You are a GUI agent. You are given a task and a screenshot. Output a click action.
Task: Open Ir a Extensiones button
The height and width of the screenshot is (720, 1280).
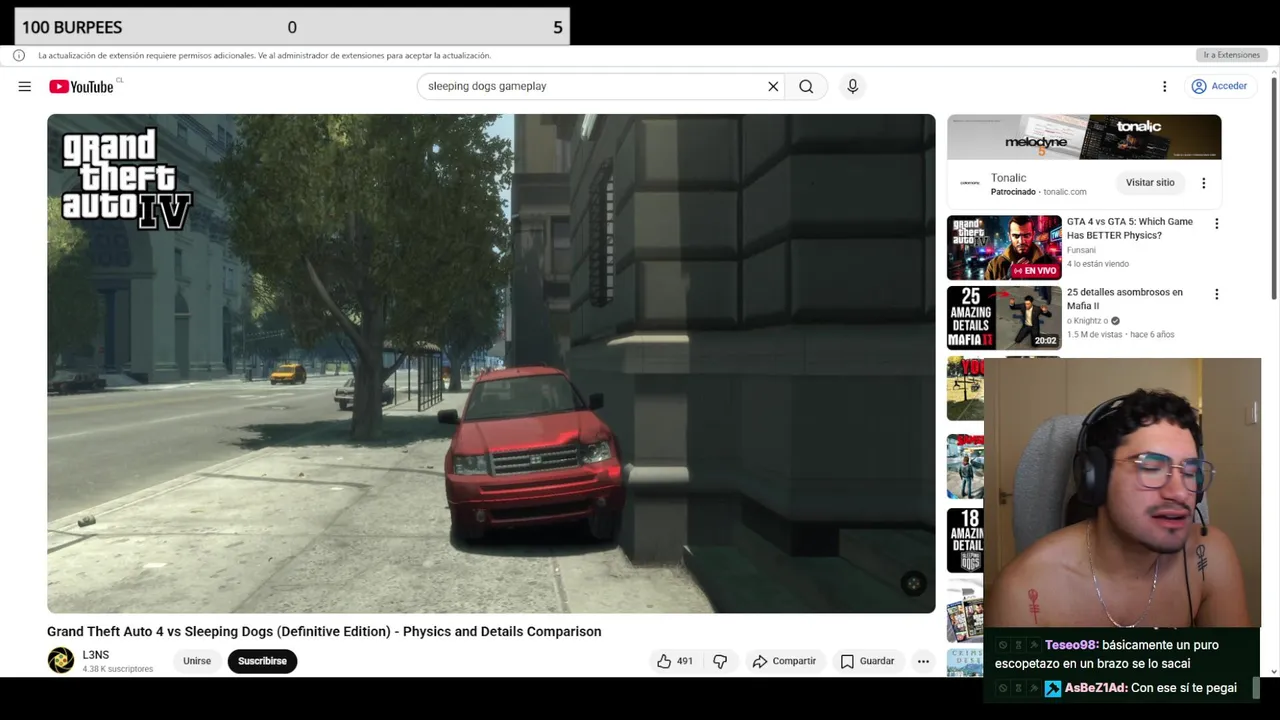[x=1232, y=55]
